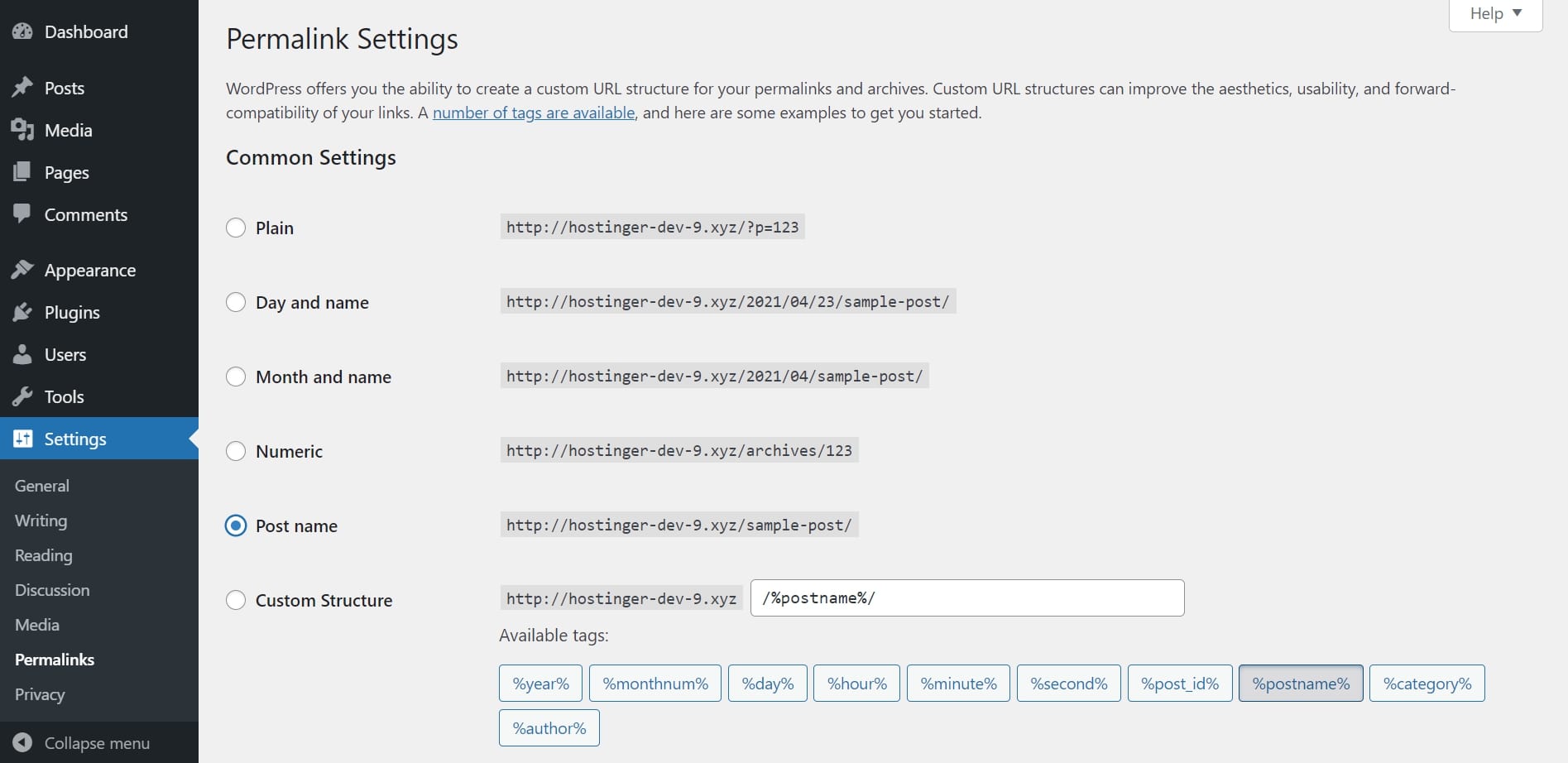1568x763 pixels.
Task: Click the Custom Structure base URL code
Action: [x=621, y=598]
